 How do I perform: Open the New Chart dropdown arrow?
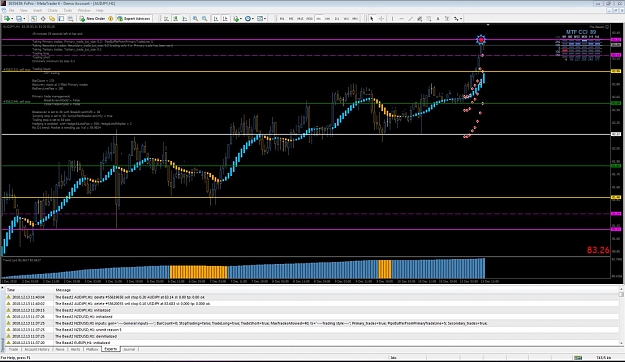tap(12, 18)
